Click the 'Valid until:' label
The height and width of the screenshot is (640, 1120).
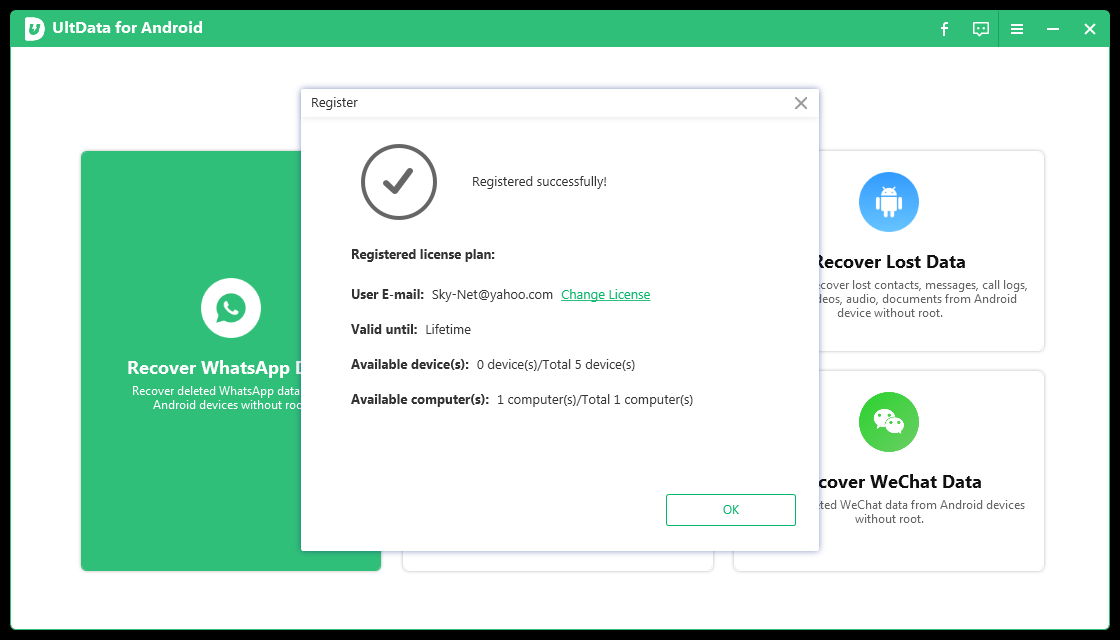(384, 329)
